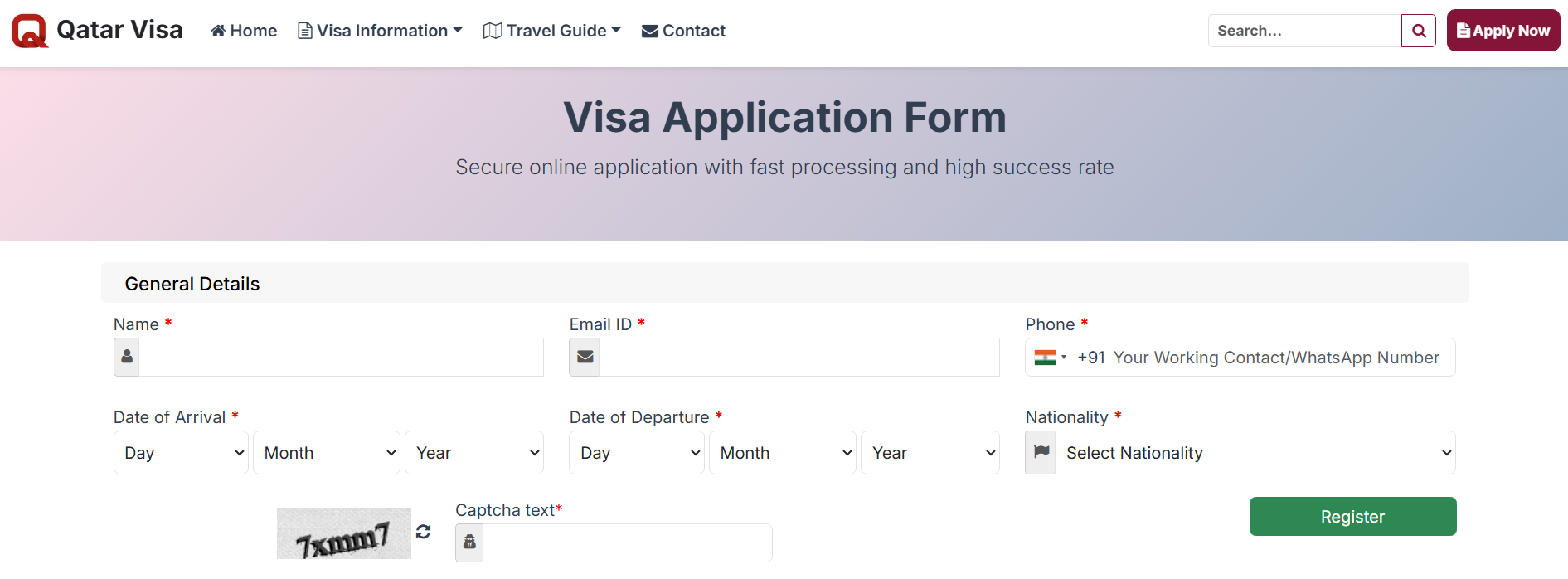Viewport: 1568px width, 579px height.
Task: Click the Qatar Visa logo icon
Action: click(30, 31)
